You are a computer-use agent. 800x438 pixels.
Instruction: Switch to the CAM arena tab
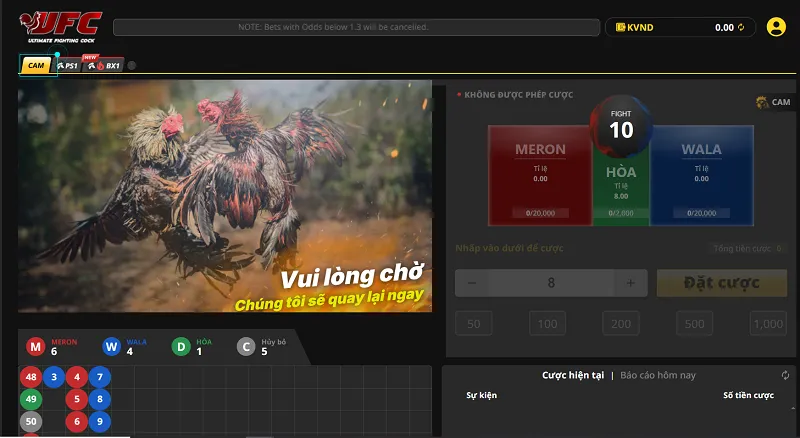coord(35,65)
